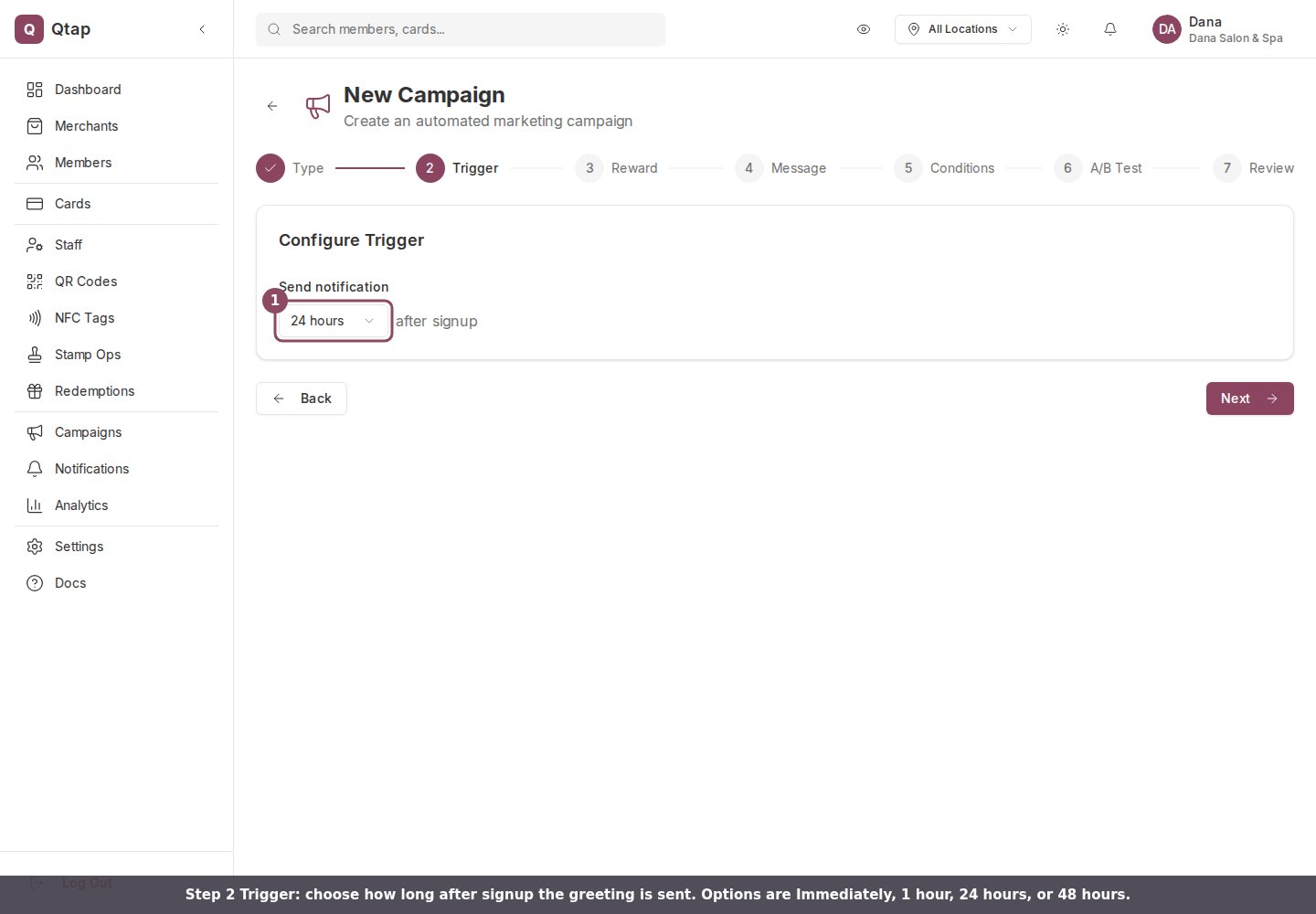Click "Create an automated marketing campaign" subtitle
The height and width of the screenshot is (914, 1316).
[488, 121]
